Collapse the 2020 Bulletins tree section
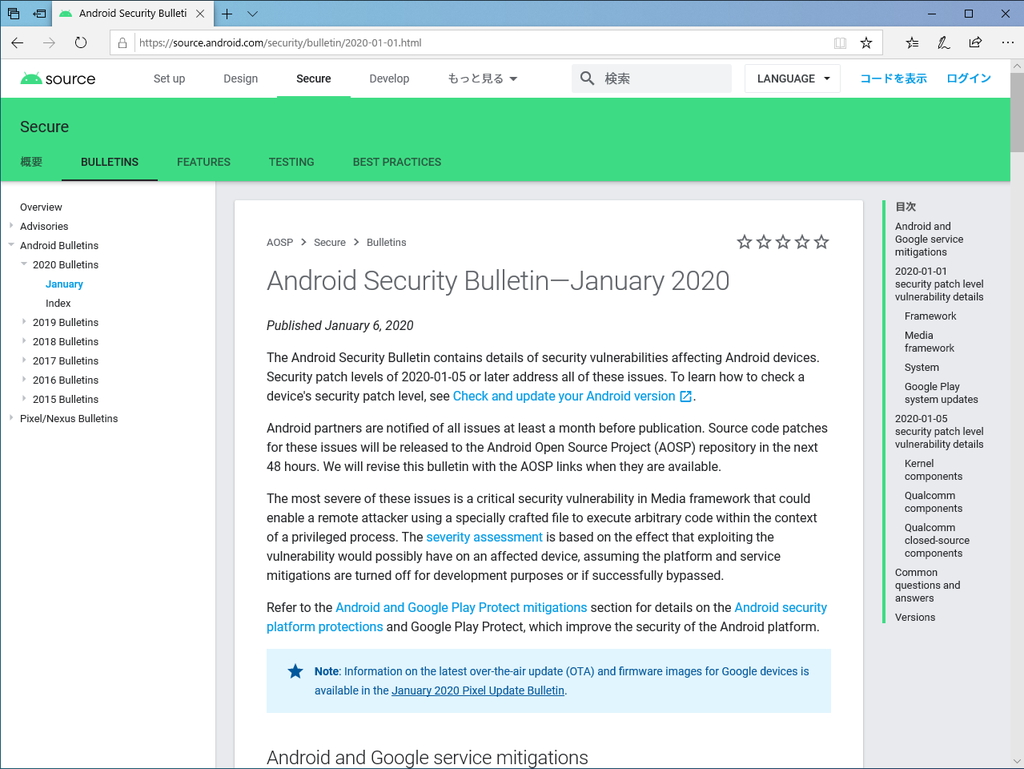Viewport: 1024px width, 769px height. coord(25,264)
